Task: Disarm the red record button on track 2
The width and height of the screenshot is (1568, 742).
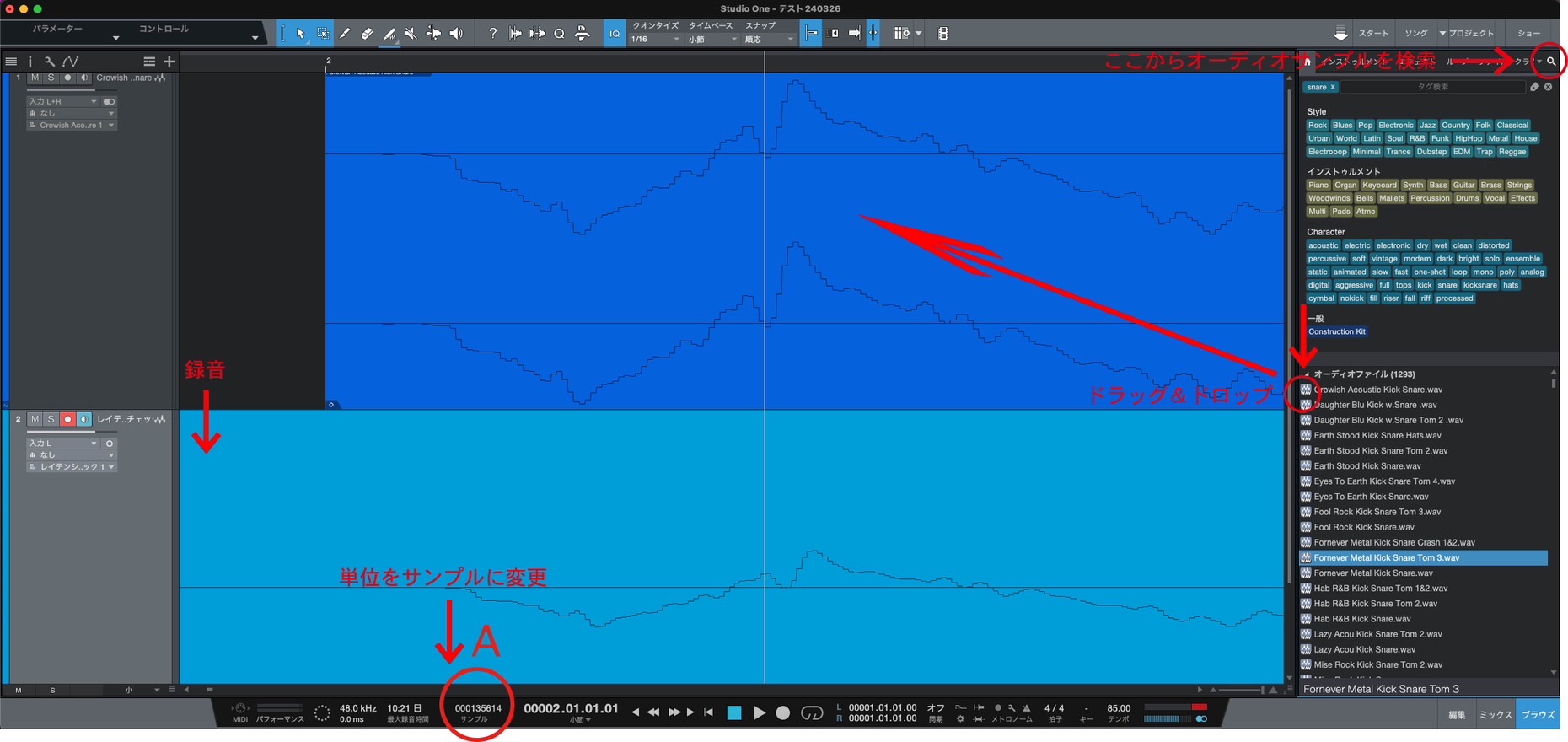Action: (x=67, y=419)
